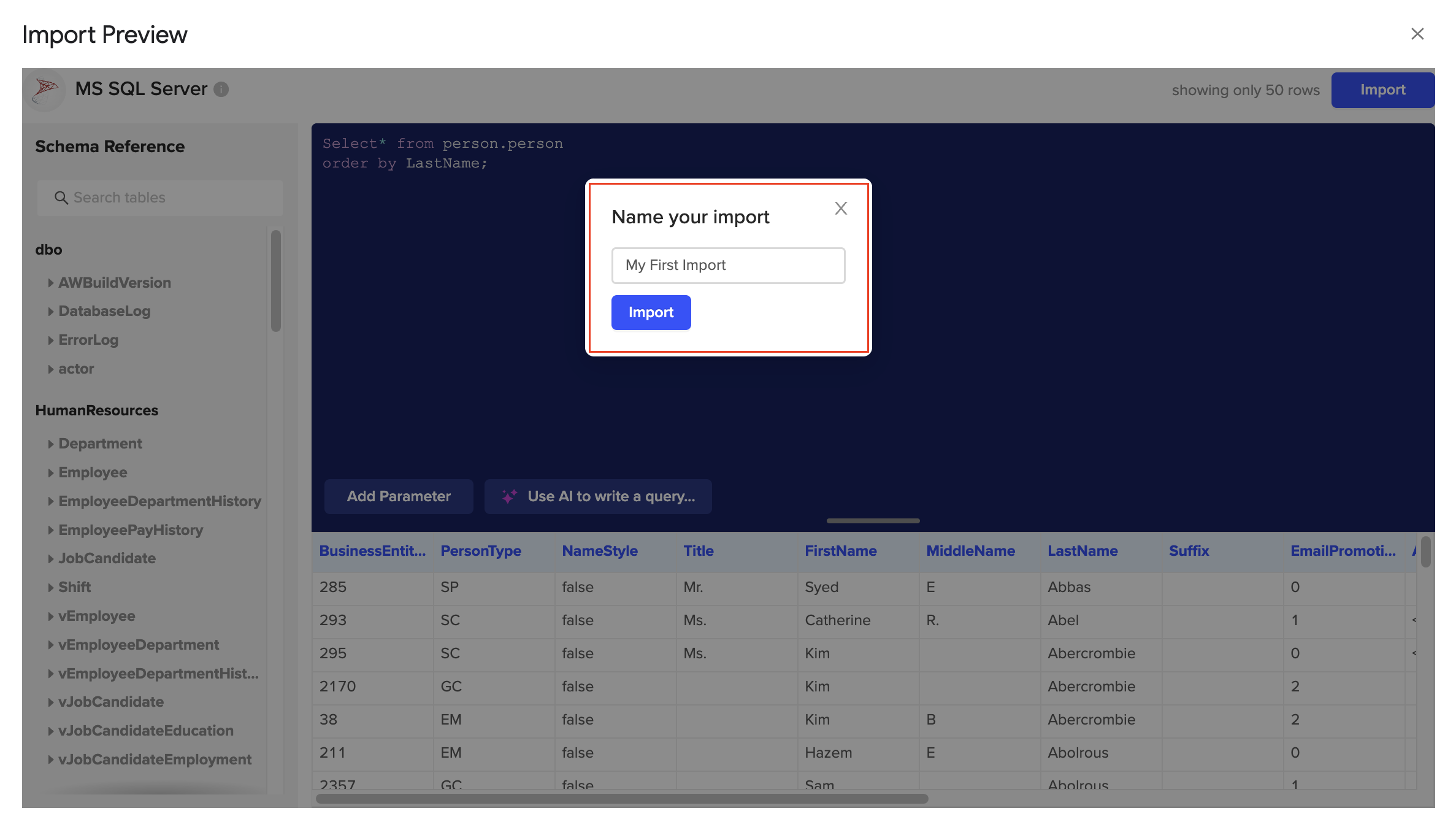Click the horizontal scrollbar below the table
This screenshot has width=1456, height=827.
point(619,798)
